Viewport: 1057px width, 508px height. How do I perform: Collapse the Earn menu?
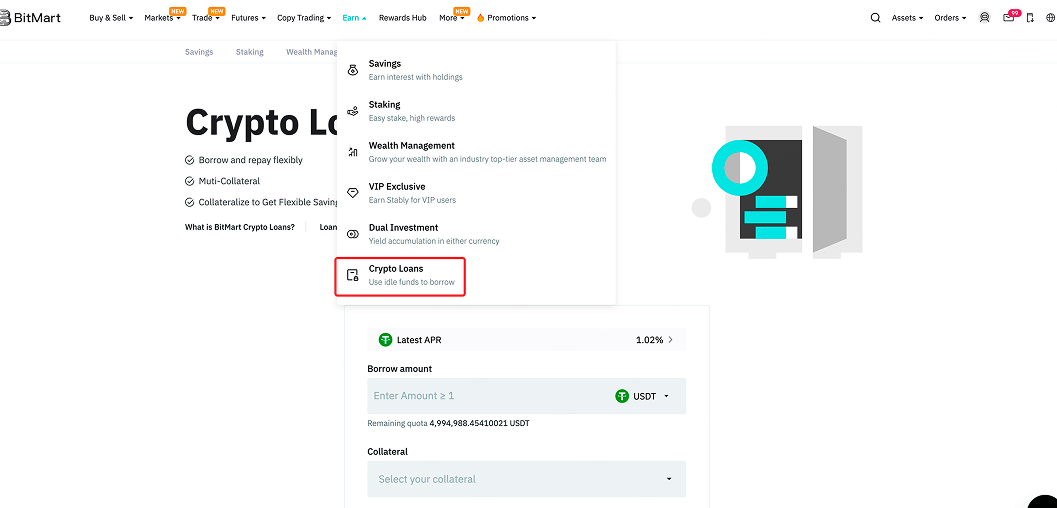(x=354, y=18)
